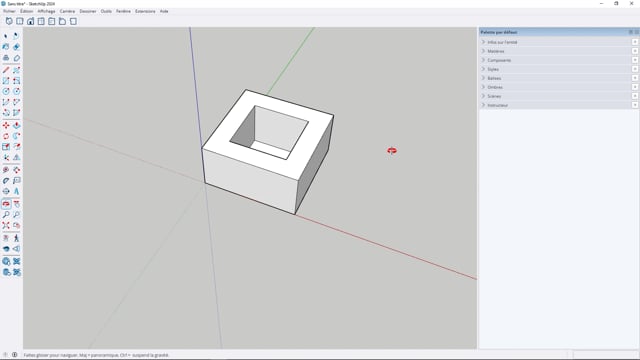Image resolution: width=640 pixels, height=360 pixels.
Task: Click the Palette par défaut title bar
Action: tap(558, 32)
